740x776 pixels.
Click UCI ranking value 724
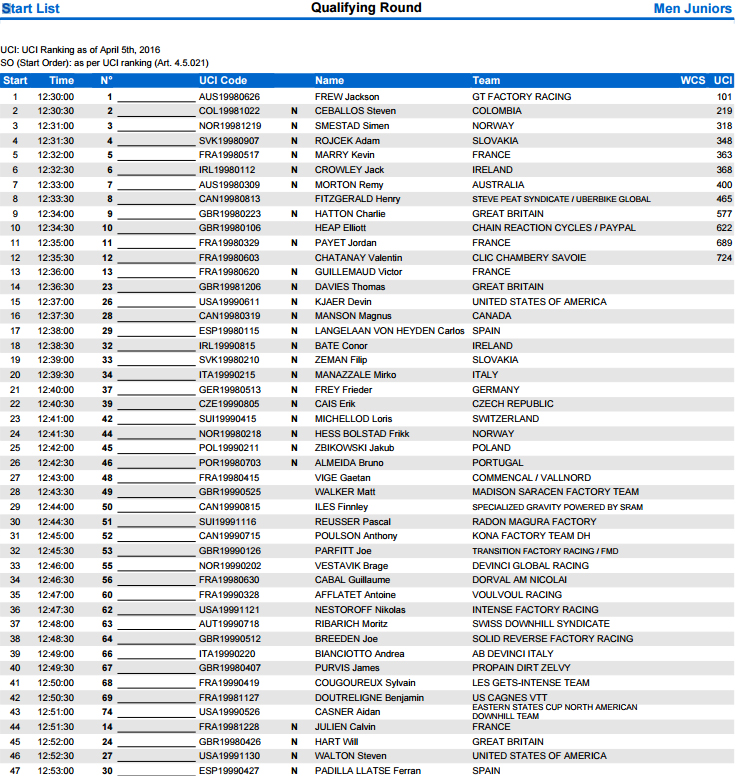724,258
